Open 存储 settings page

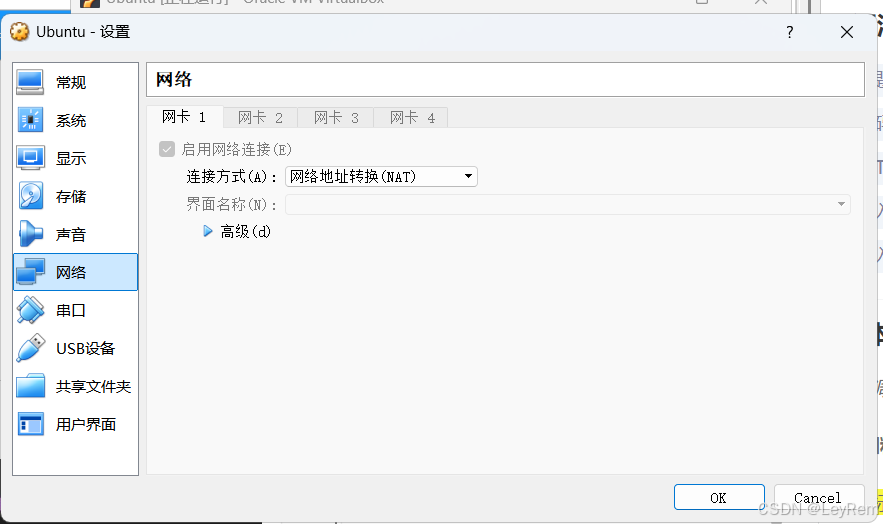(75, 196)
